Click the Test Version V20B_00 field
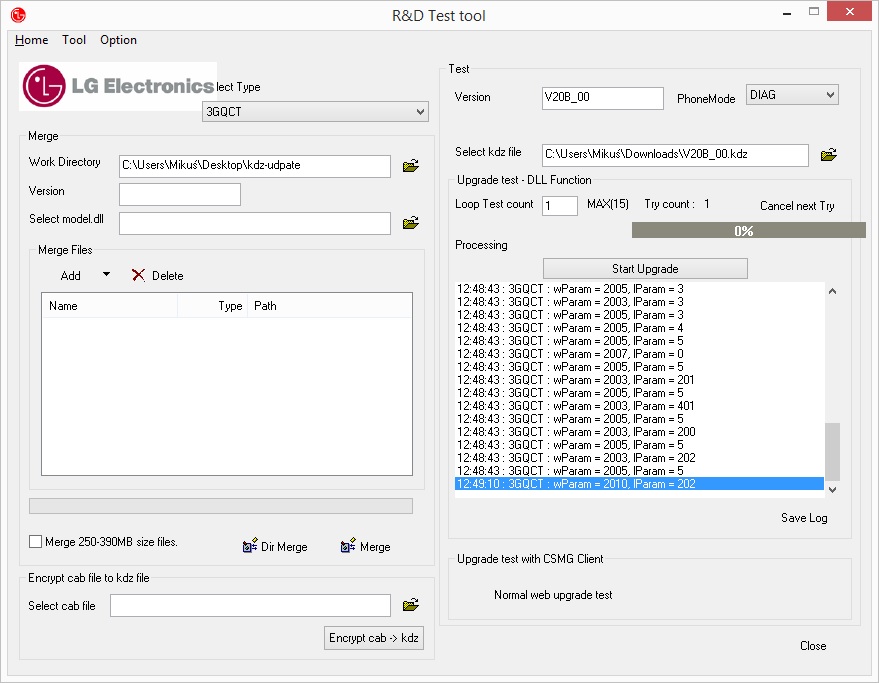Screen dimensions: 879x683 (x=603, y=98)
